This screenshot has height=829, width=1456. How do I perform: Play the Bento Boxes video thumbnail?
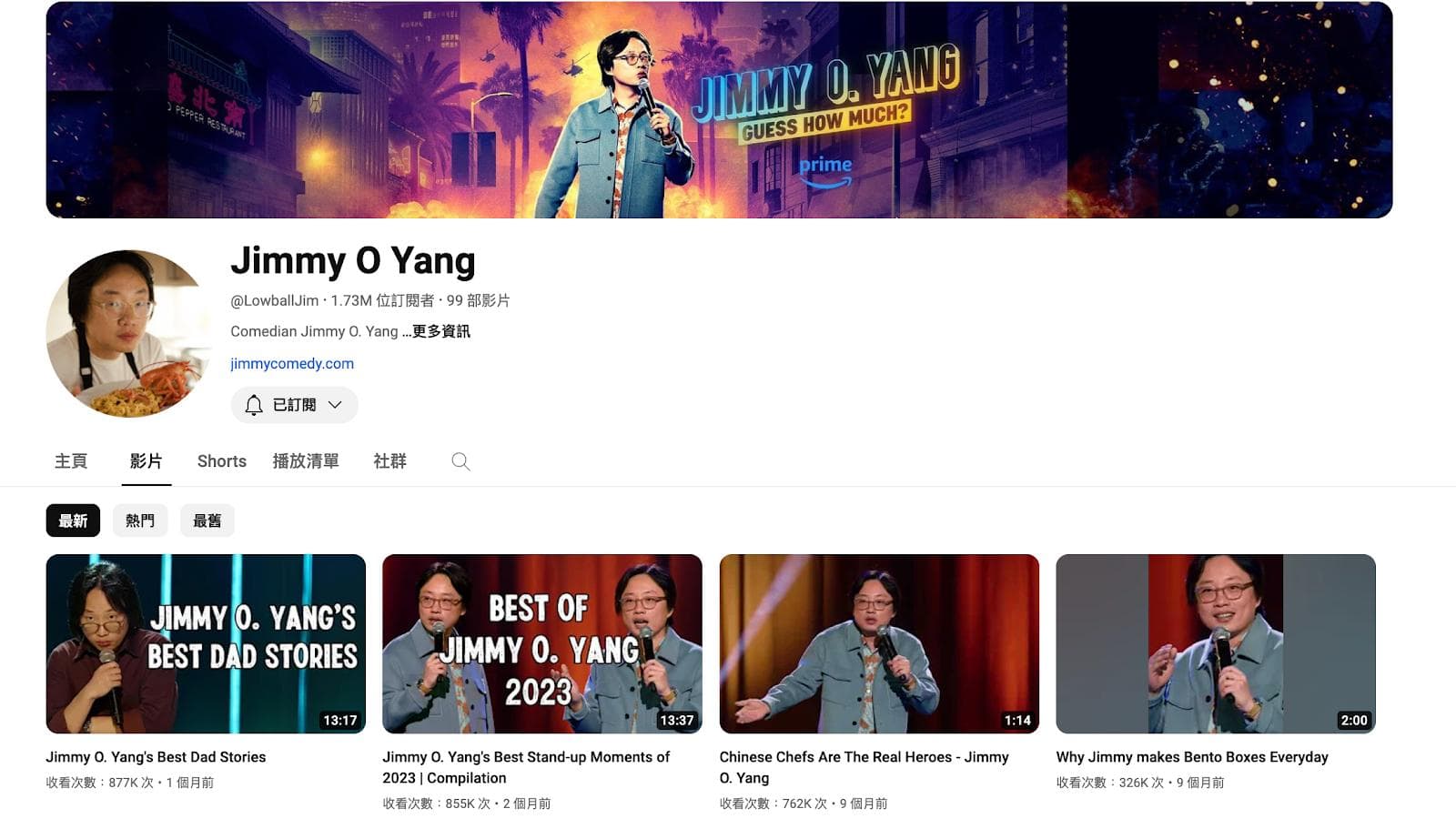[1216, 644]
